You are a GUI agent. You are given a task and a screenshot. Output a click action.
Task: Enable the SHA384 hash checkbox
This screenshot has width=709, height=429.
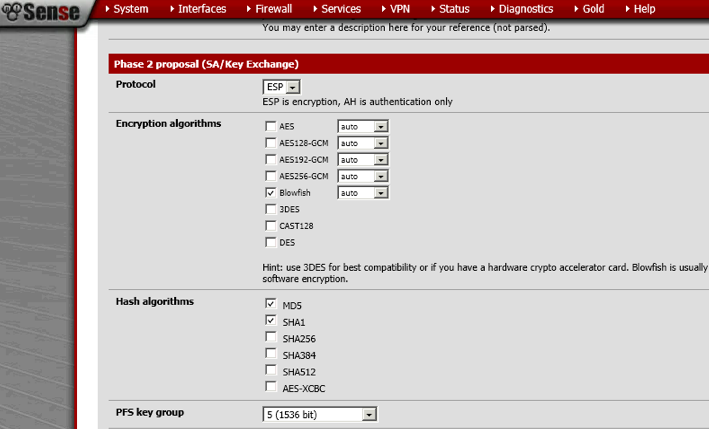(270, 353)
